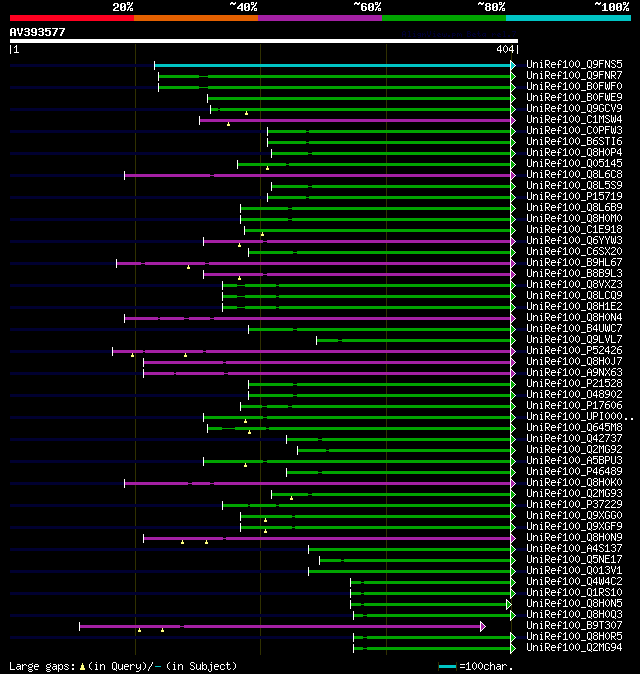Screen dimensions: 640x674
Task: Click the UniRef100_Q8L6B9 label
Action: click(x=574, y=208)
